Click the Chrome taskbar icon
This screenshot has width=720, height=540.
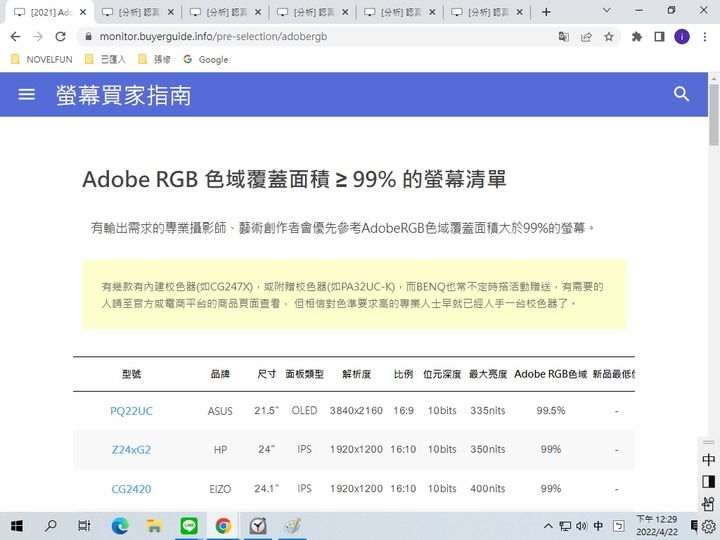coord(223,526)
